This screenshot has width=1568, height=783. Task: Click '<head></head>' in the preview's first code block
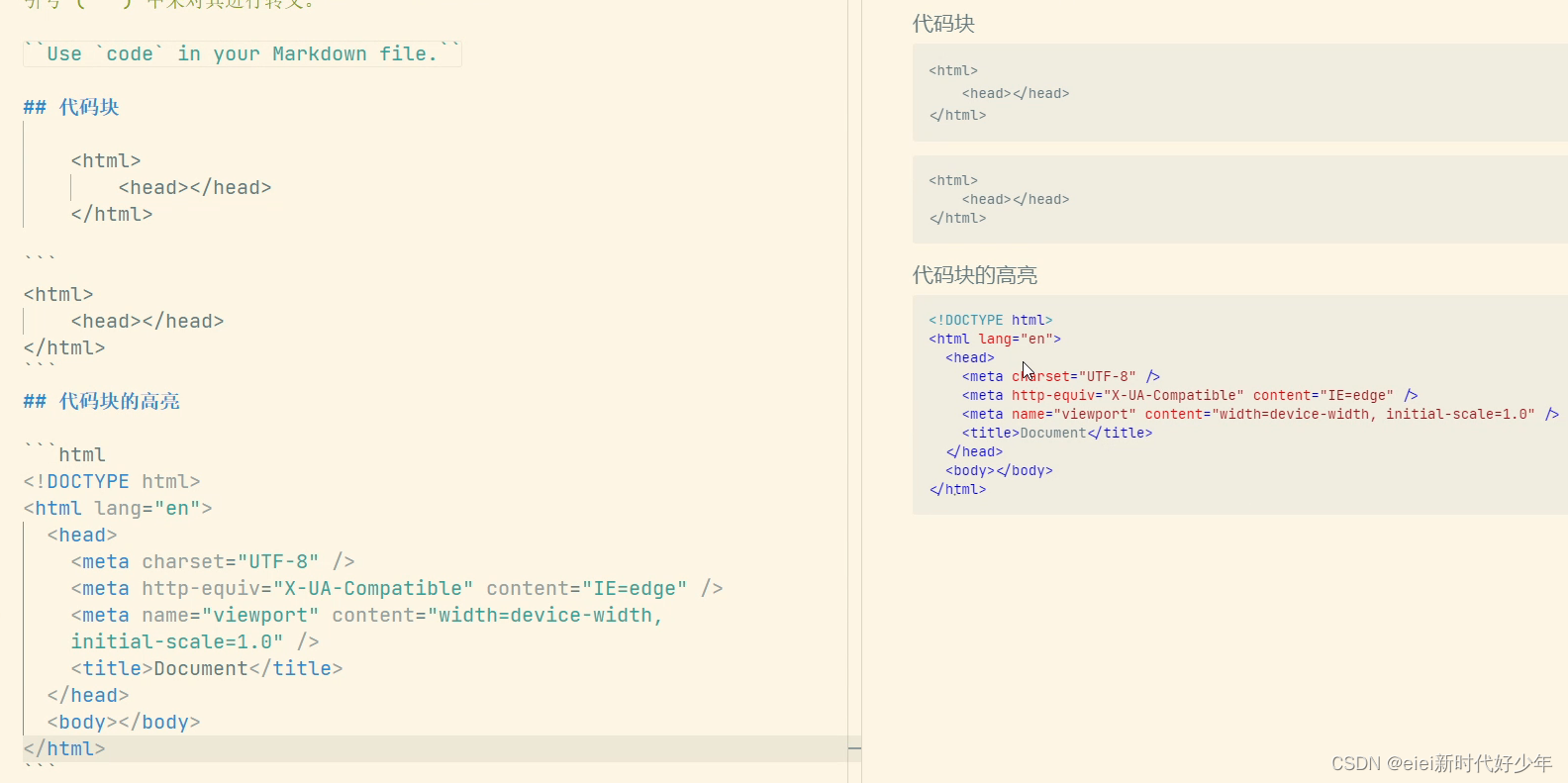click(1016, 93)
